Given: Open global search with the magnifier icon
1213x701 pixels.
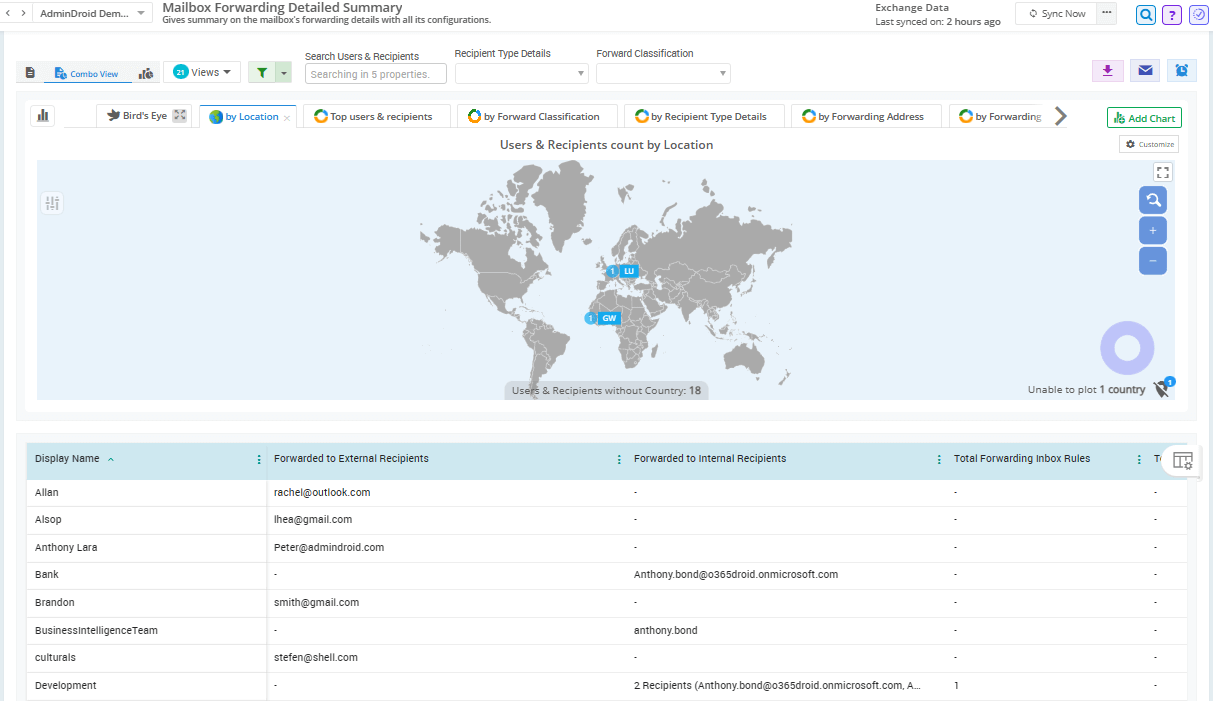Looking at the screenshot, I should click(x=1145, y=15).
